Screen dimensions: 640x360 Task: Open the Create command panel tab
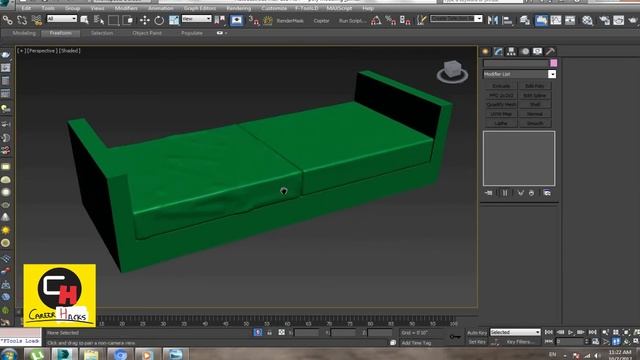click(x=485, y=51)
